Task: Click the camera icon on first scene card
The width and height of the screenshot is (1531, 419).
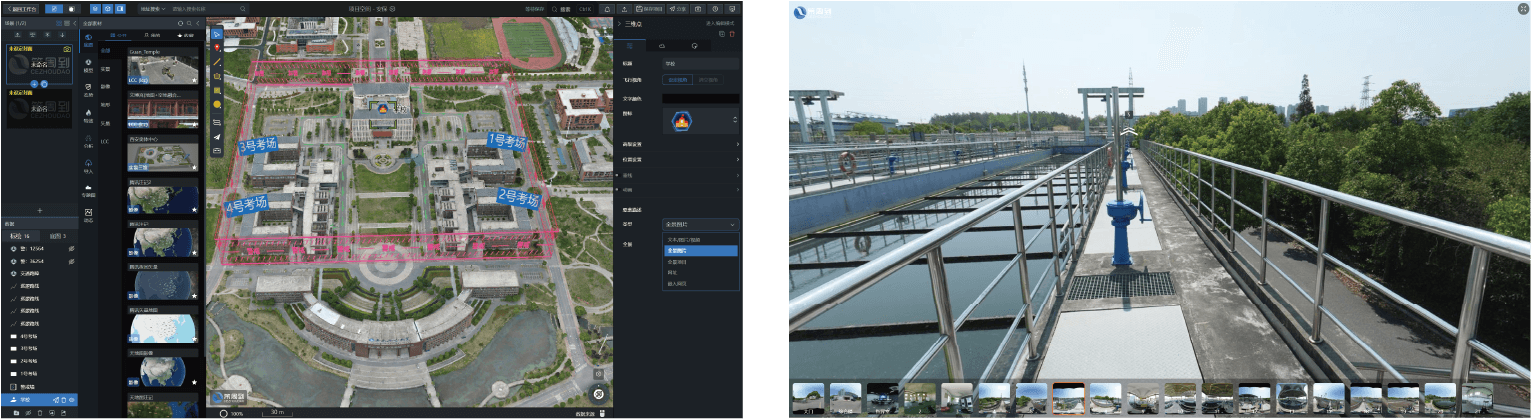Action: point(66,48)
